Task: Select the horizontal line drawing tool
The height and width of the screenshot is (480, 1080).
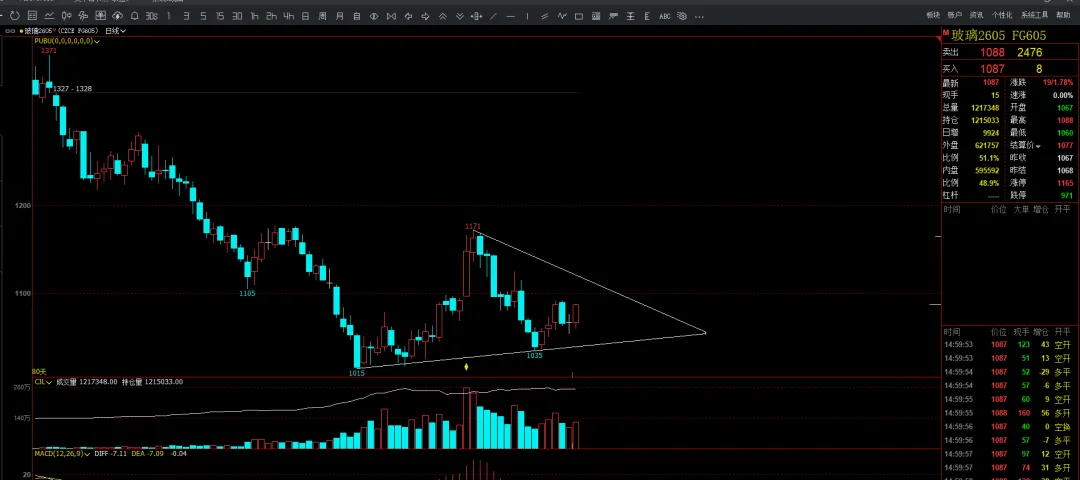Action: coord(510,15)
